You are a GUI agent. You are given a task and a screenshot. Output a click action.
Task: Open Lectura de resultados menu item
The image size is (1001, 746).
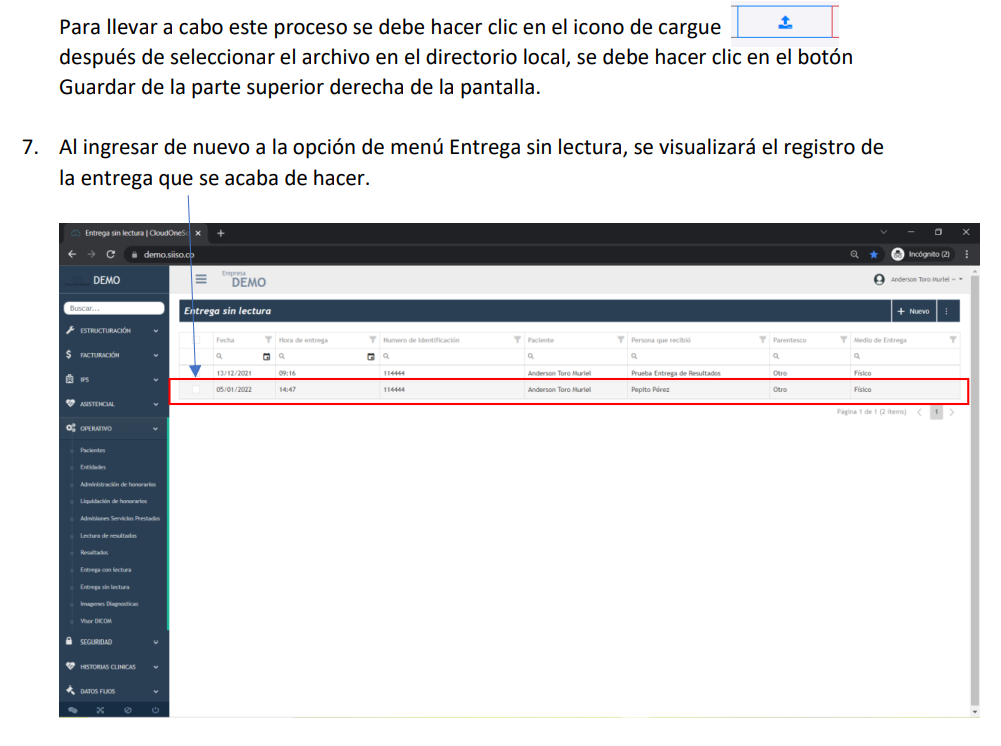coord(109,536)
